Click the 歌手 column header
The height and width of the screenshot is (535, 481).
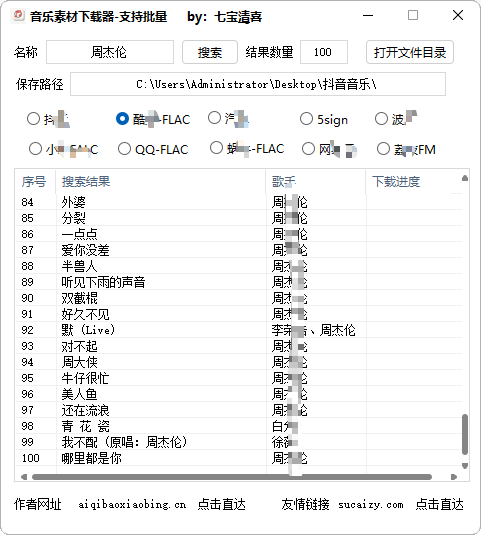point(284,182)
